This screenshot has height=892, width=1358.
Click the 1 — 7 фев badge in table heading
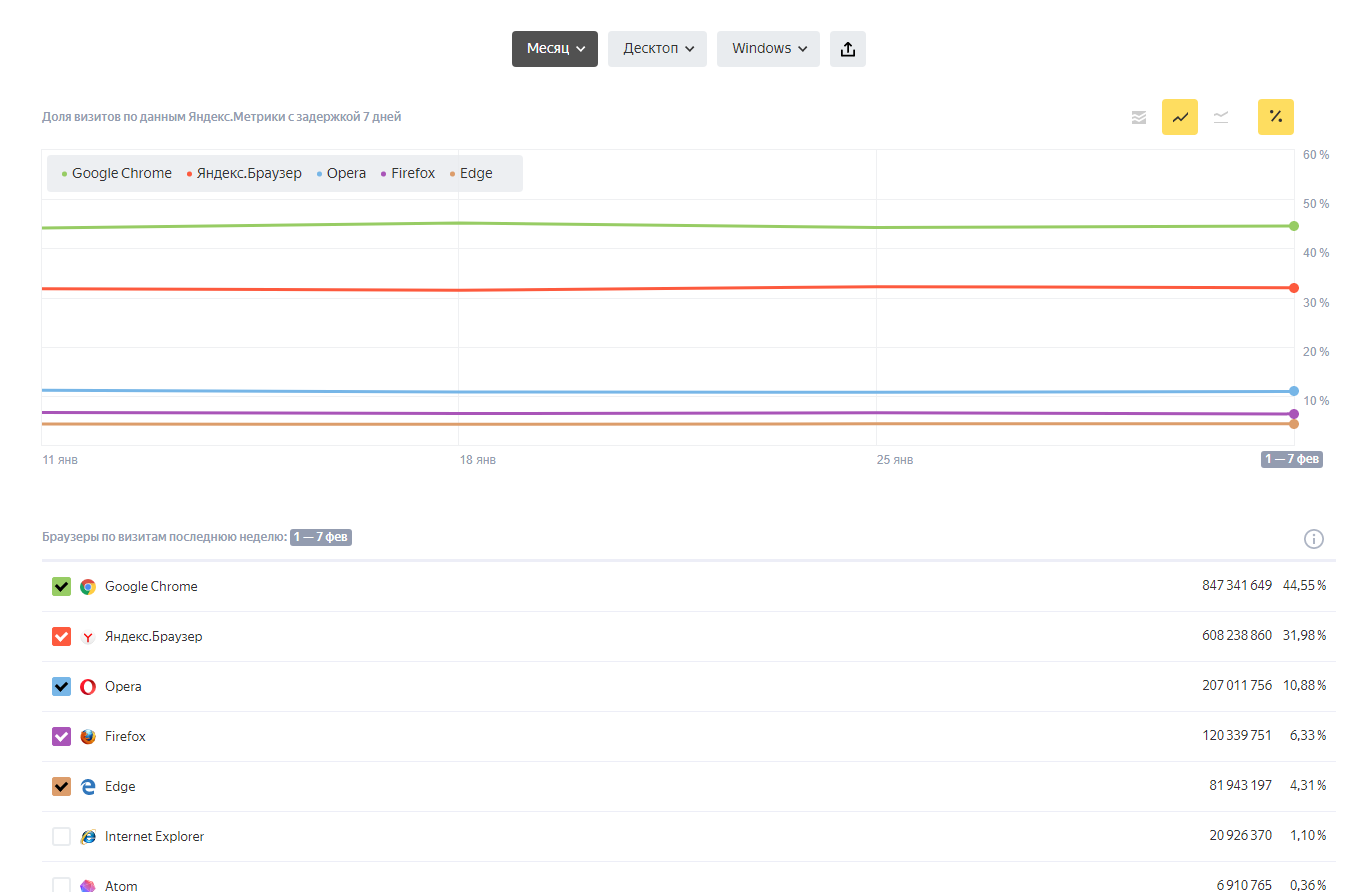[321, 538]
